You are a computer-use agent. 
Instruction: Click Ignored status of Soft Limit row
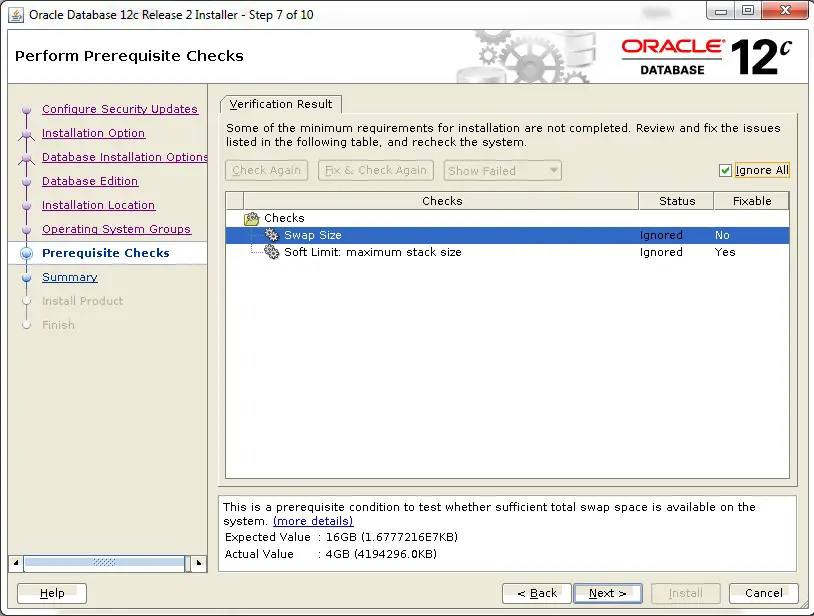(x=661, y=252)
